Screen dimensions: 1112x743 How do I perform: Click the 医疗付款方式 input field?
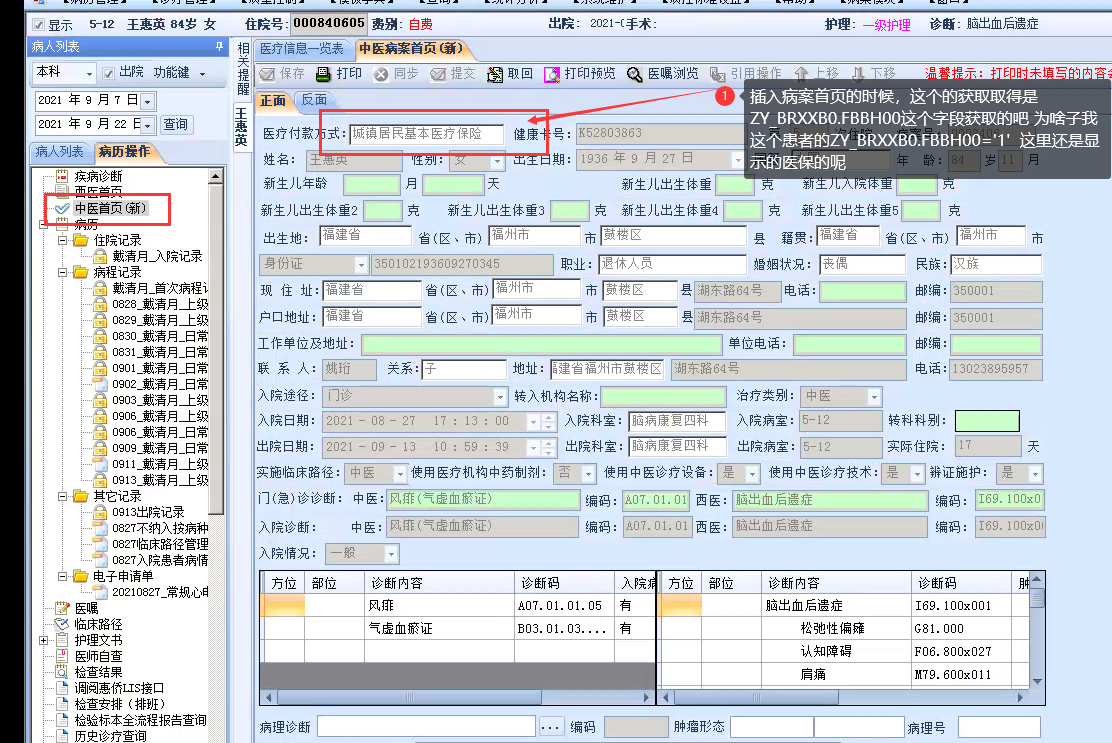pos(427,134)
